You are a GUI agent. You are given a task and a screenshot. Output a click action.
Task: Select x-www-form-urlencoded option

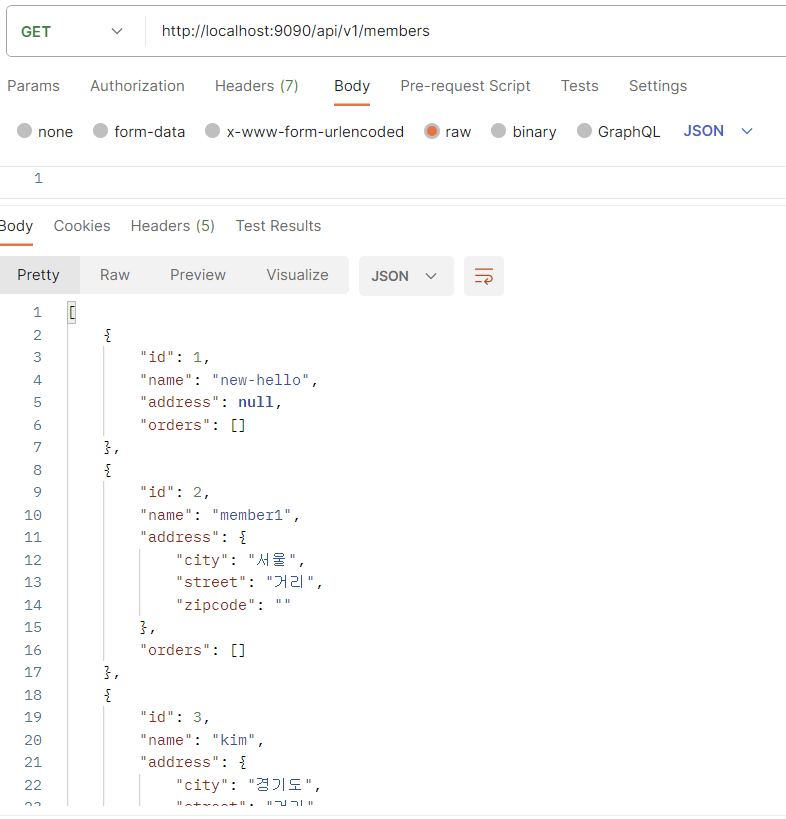point(304,131)
